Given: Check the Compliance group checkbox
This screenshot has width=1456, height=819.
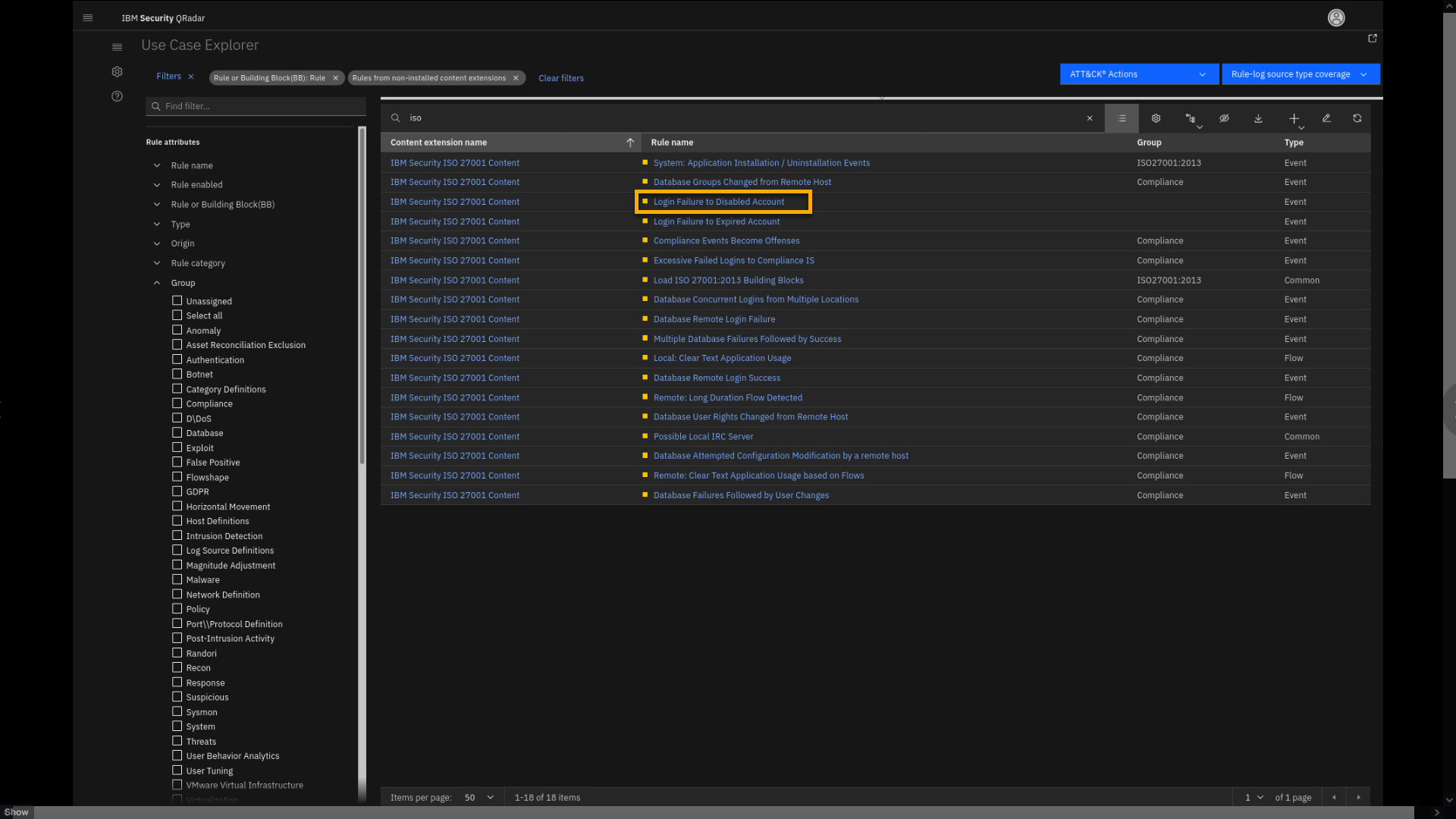Looking at the screenshot, I should coord(177,403).
